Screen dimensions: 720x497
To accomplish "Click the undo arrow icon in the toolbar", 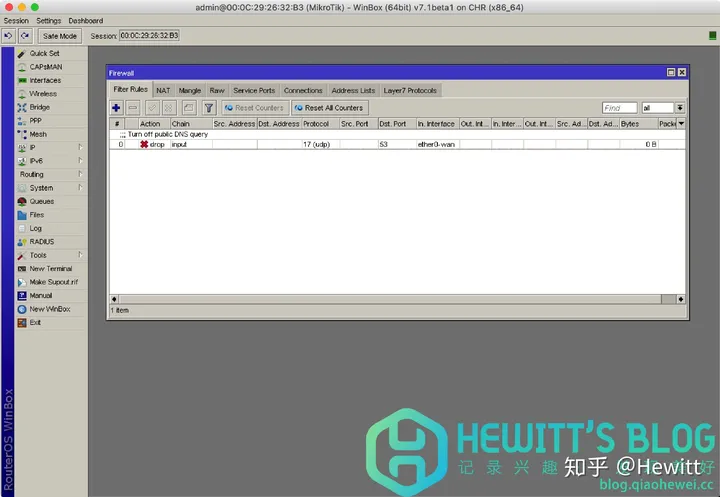I will (x=8, y=36).
